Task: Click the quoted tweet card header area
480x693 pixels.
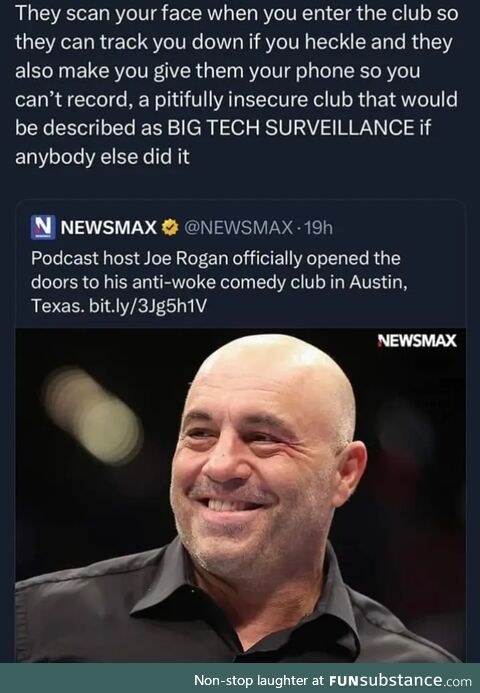Action: point(182,228)
